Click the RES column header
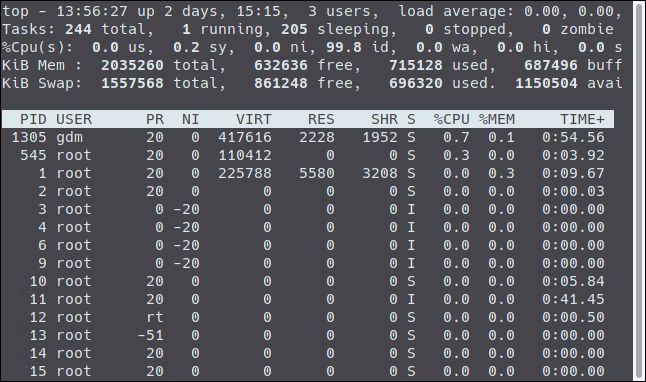Screen dimensions: 646x382 321,119
